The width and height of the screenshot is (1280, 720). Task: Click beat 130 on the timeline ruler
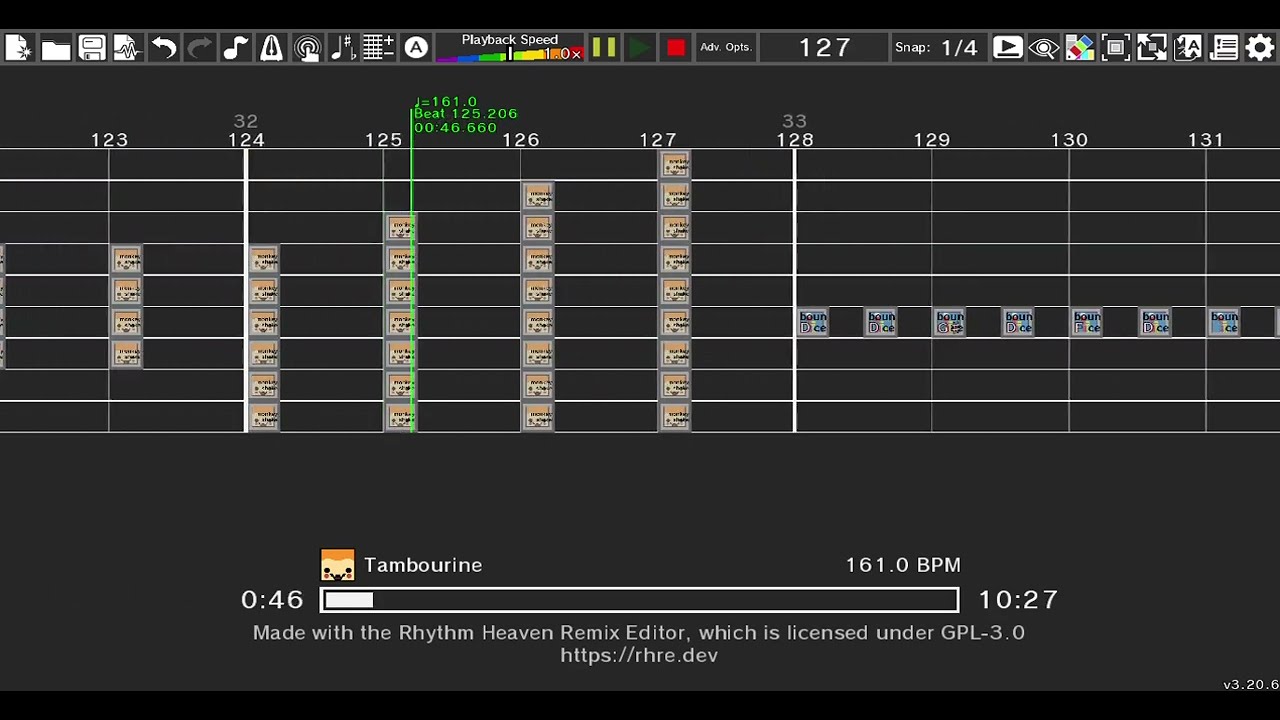pos(1069,140)
